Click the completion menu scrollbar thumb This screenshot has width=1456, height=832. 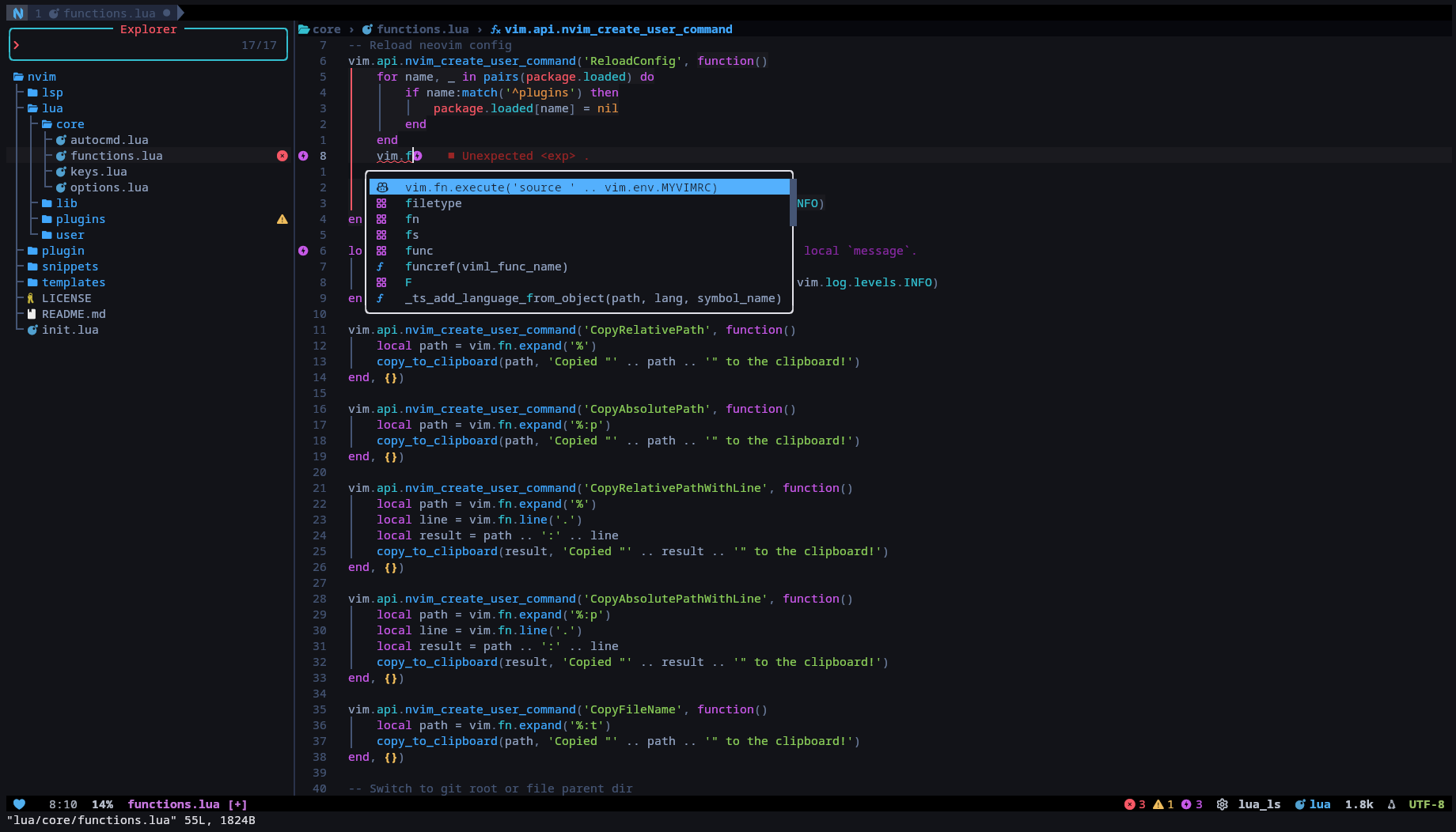tap(793, 202)
